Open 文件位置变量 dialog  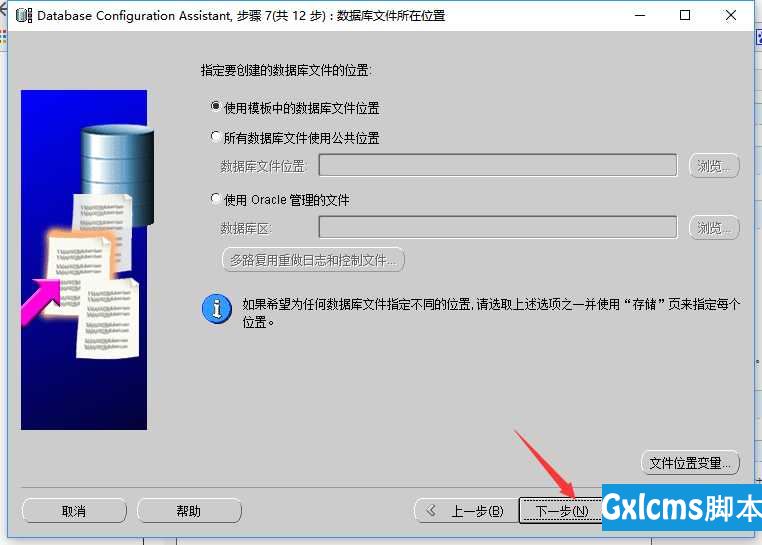[x=690, y=463]
